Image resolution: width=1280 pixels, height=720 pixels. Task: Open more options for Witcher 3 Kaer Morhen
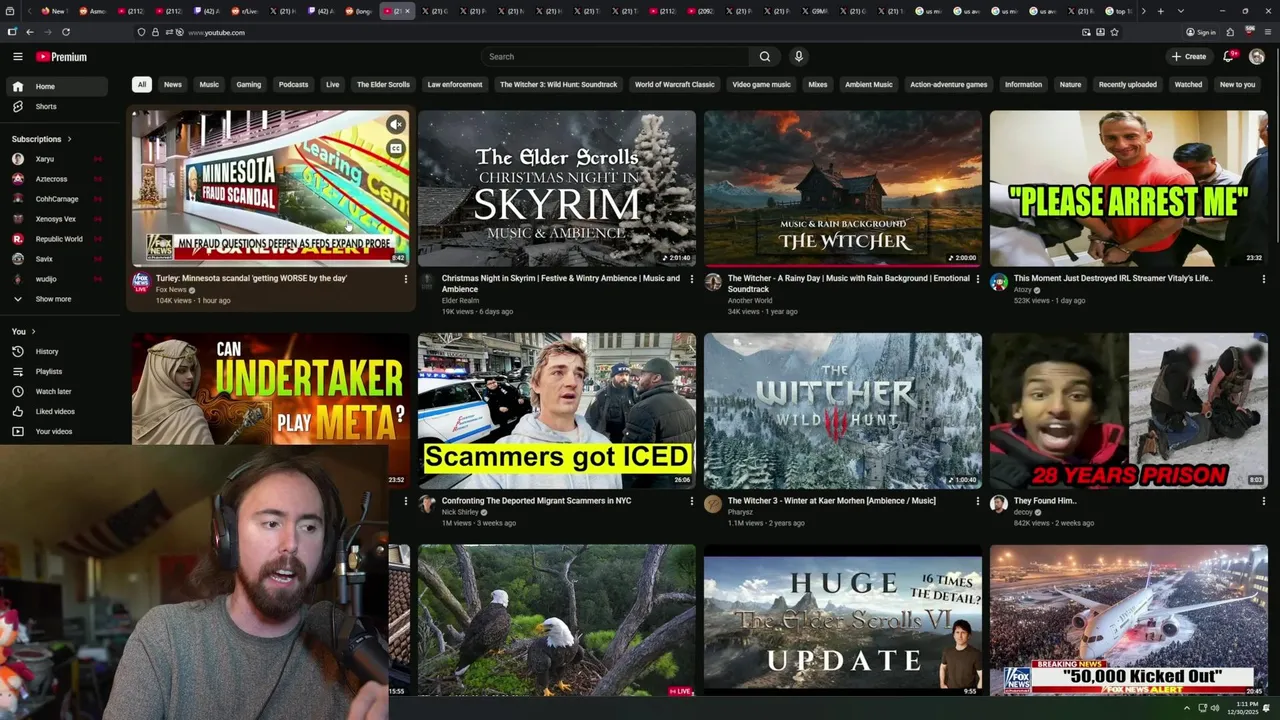click(x=977, y=501)
